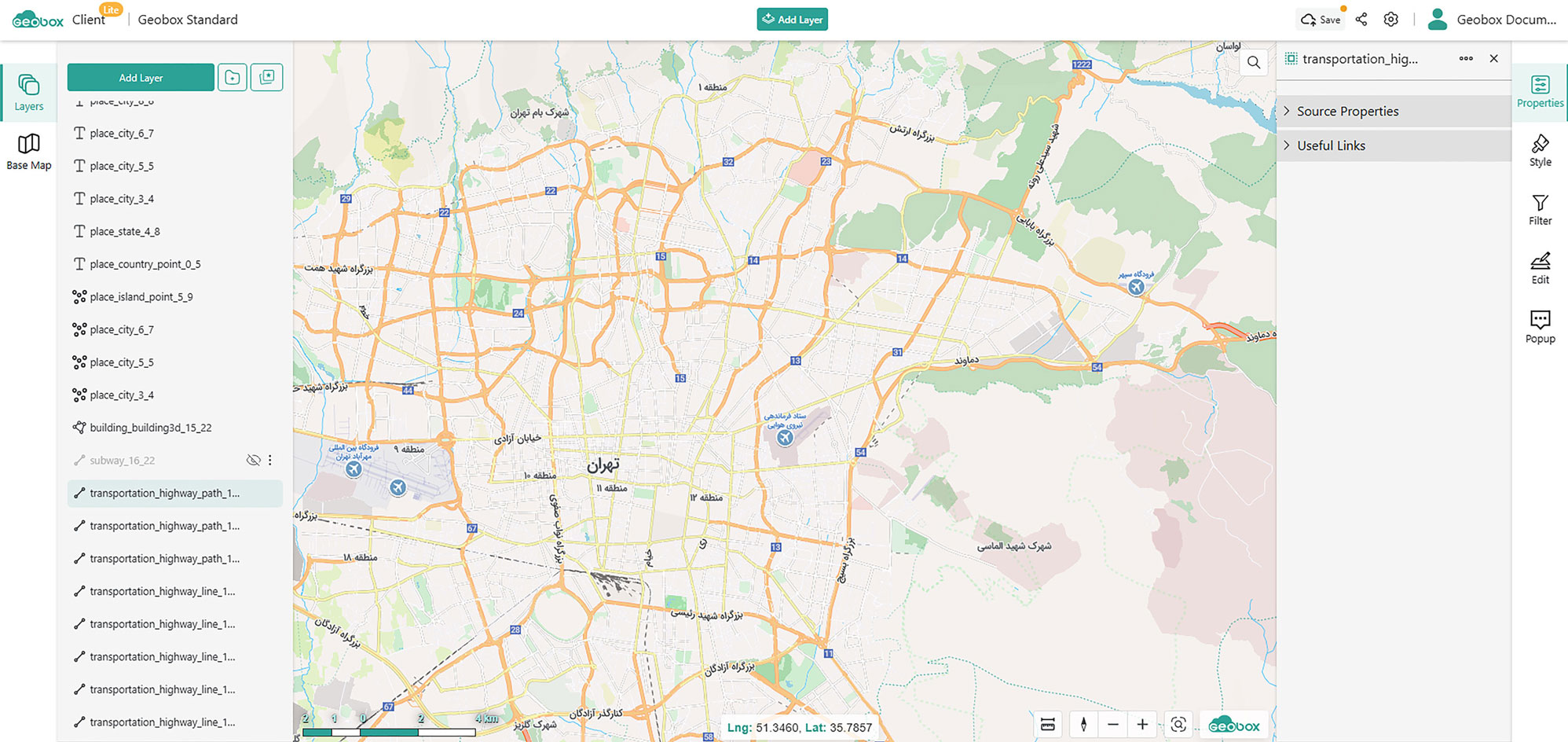This screenshot has height=742, width=1568.
Task: Click the add folder icon button
Action: click(233, 78)
